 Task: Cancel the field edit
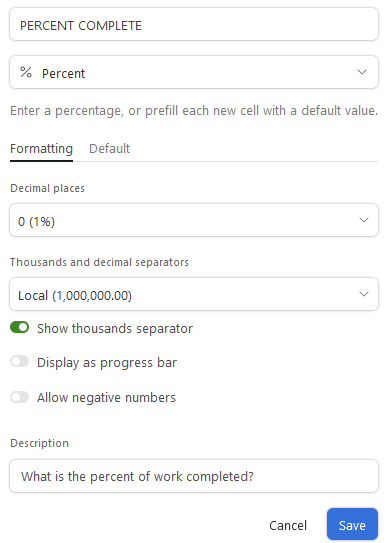(x=288, y=525)
